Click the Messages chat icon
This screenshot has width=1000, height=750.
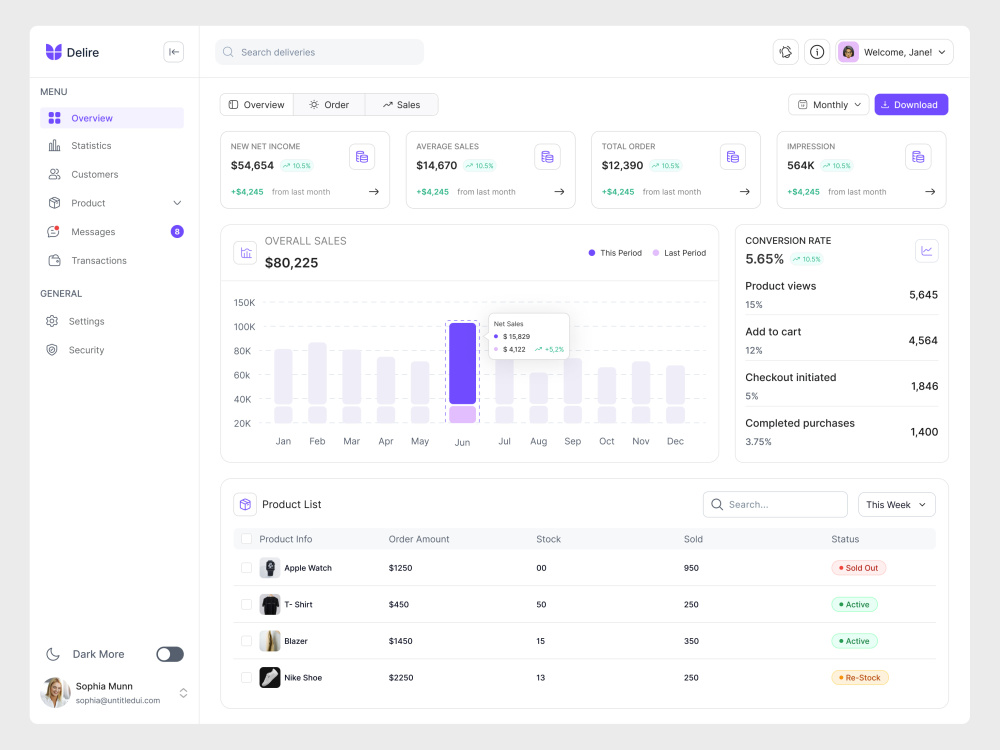coord(54,232)
